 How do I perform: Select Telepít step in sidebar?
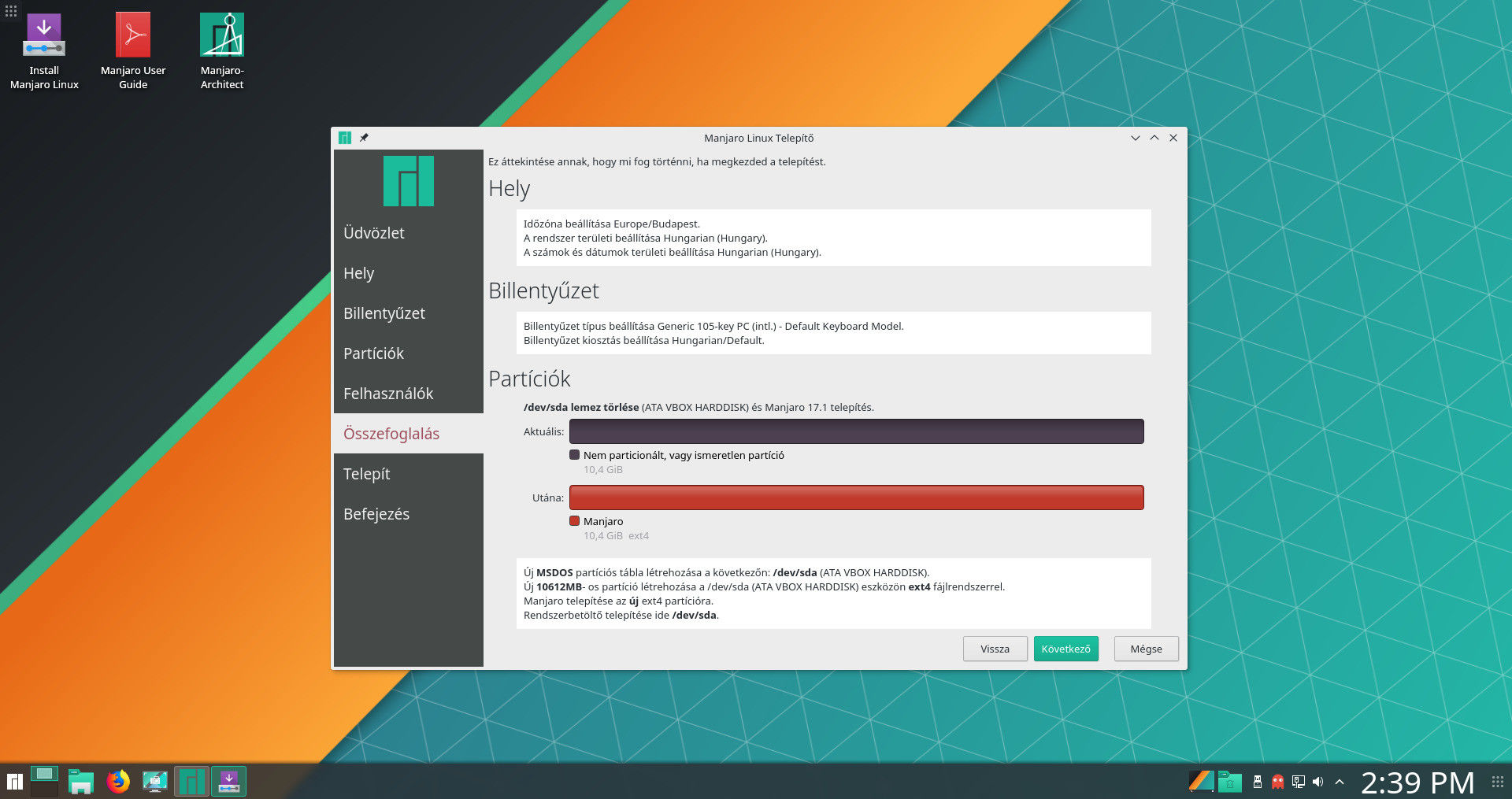408,474
